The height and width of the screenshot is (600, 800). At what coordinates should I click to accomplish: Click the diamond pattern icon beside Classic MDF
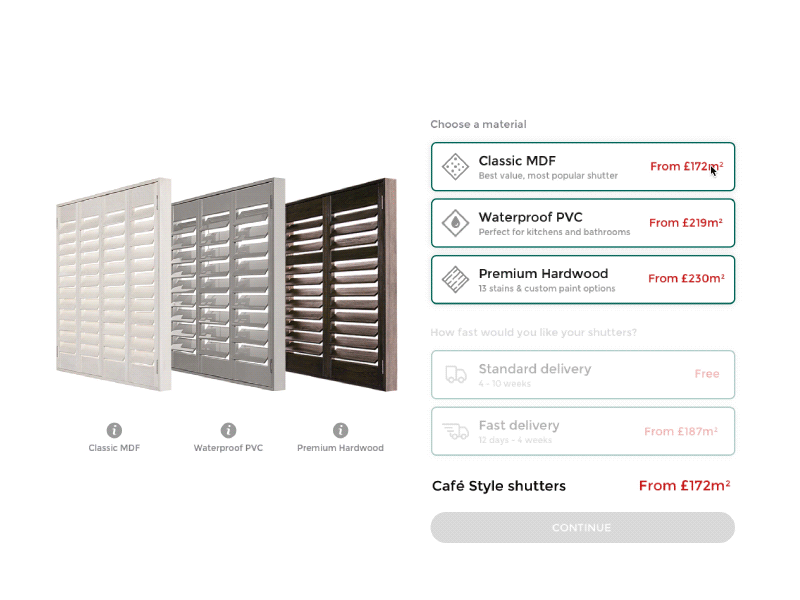(x=455, y=166)
